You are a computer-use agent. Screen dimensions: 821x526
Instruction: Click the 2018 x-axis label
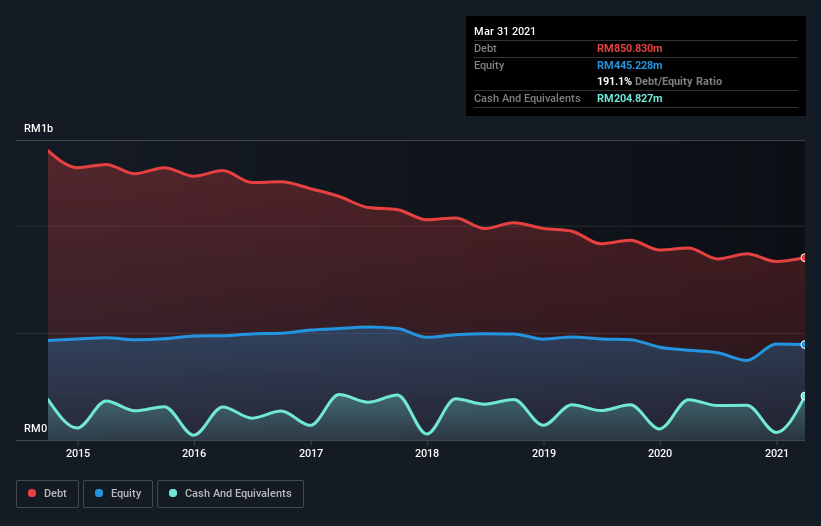click(427, 453)
